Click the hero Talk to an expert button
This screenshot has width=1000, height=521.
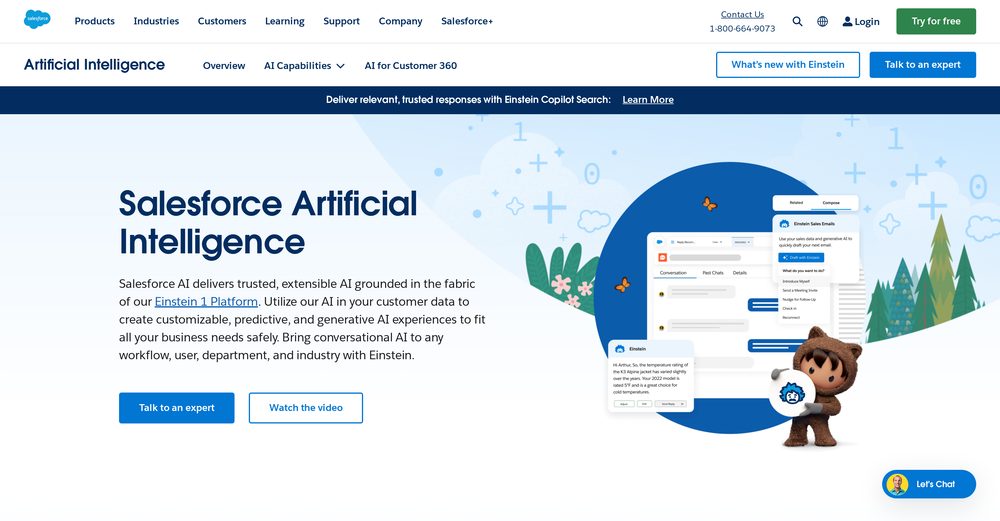click(176, 408)
